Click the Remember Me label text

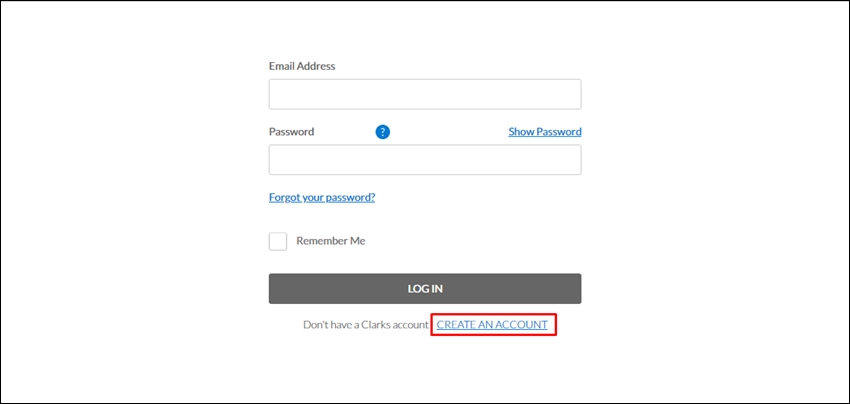(331, 241)
